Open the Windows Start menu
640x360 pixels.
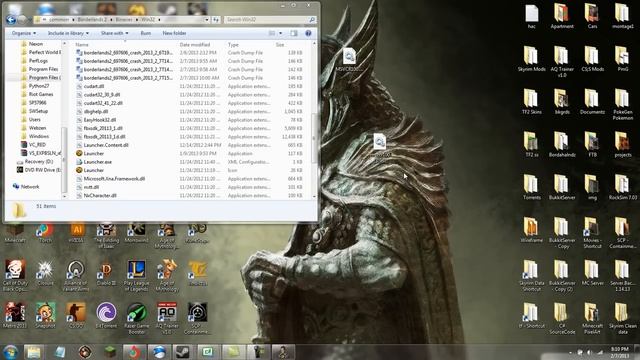pos(10,352)
